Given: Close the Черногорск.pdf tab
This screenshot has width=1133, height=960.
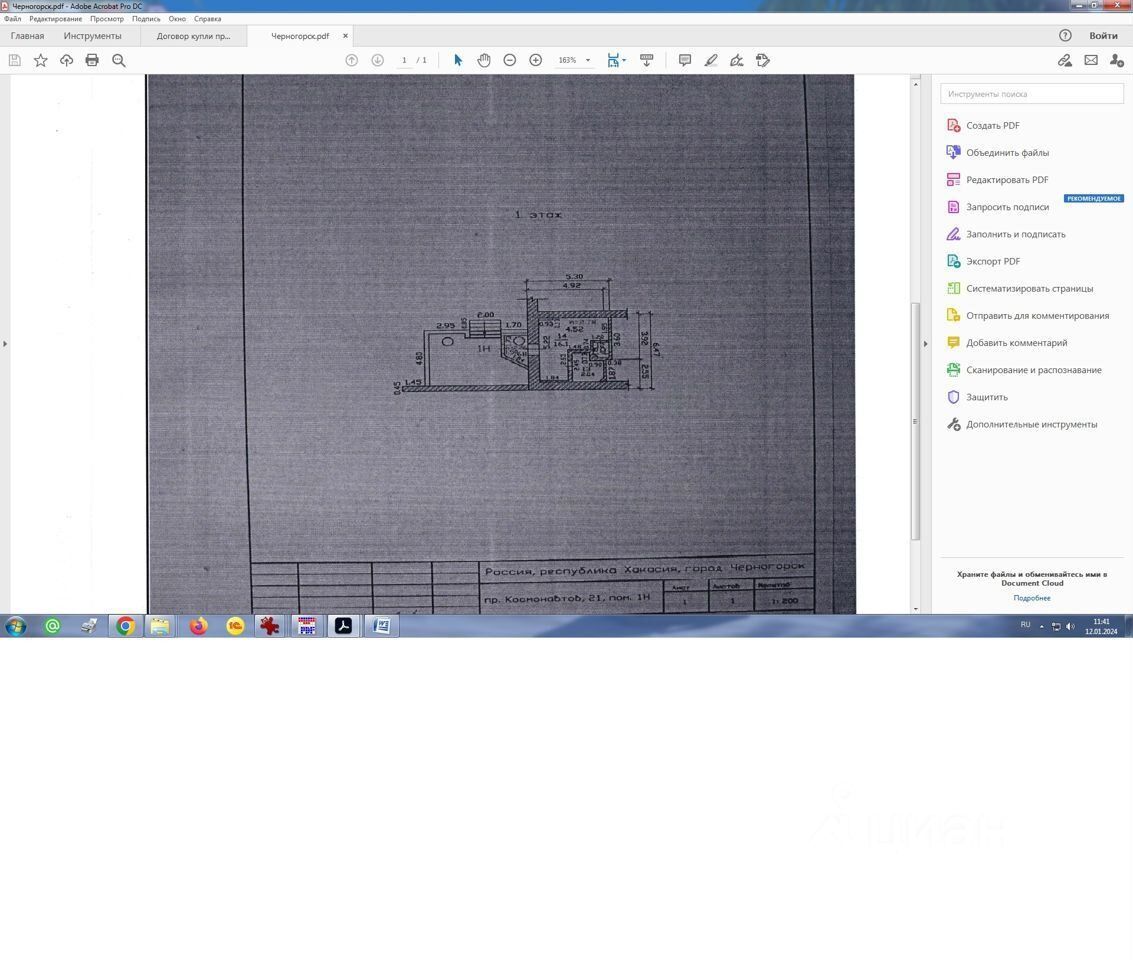Looking at the screenshot, I should [345, 35].
